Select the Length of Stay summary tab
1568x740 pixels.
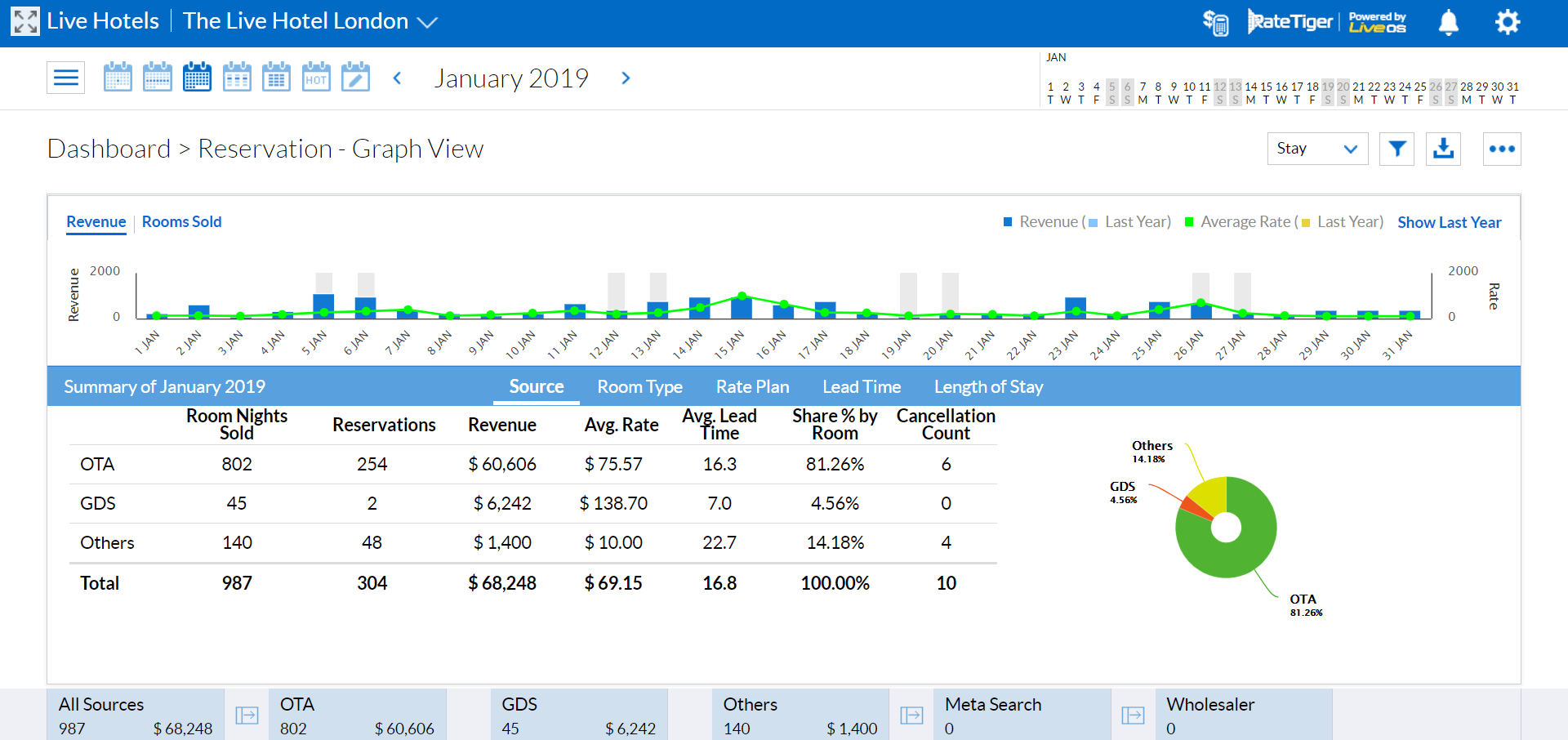[988, 386]
